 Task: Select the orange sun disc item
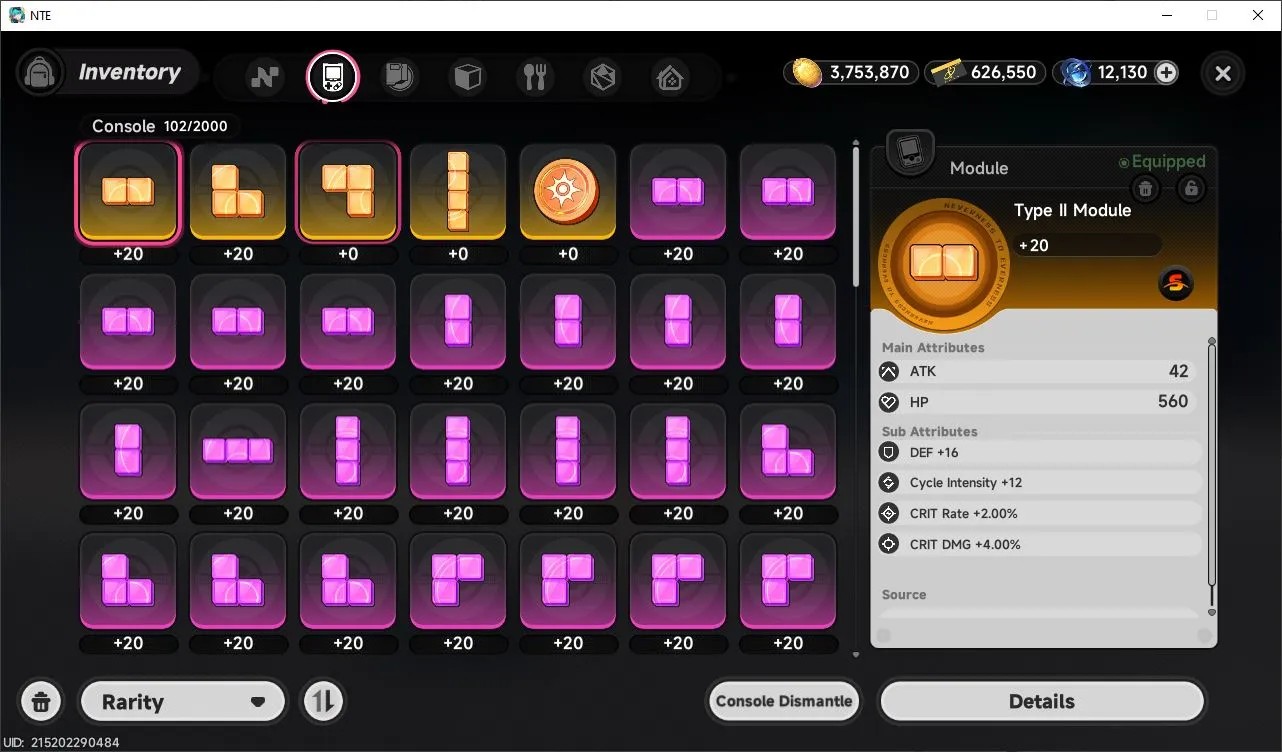568,192
